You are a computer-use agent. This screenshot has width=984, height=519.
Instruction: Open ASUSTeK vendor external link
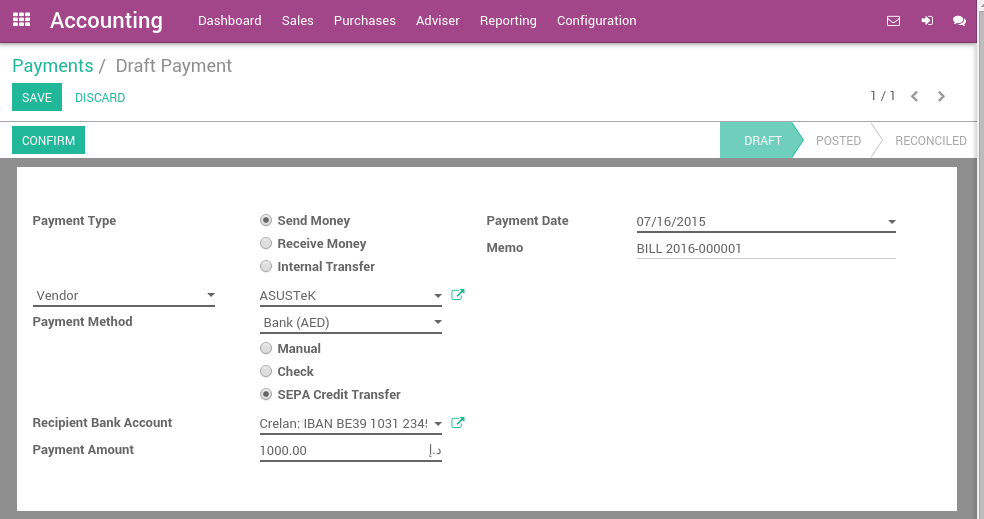point(458,295)
